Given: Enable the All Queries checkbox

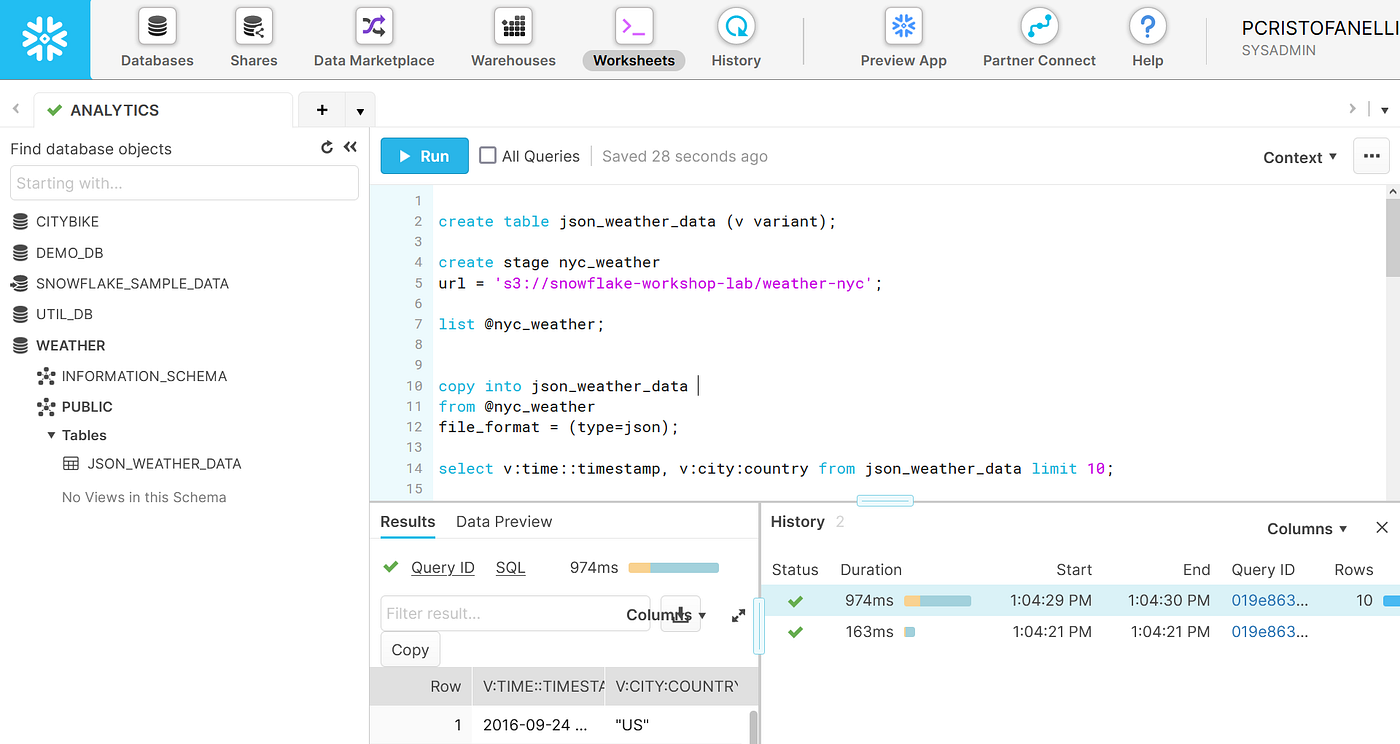Looking at the screenshot, I should point(487,155).
